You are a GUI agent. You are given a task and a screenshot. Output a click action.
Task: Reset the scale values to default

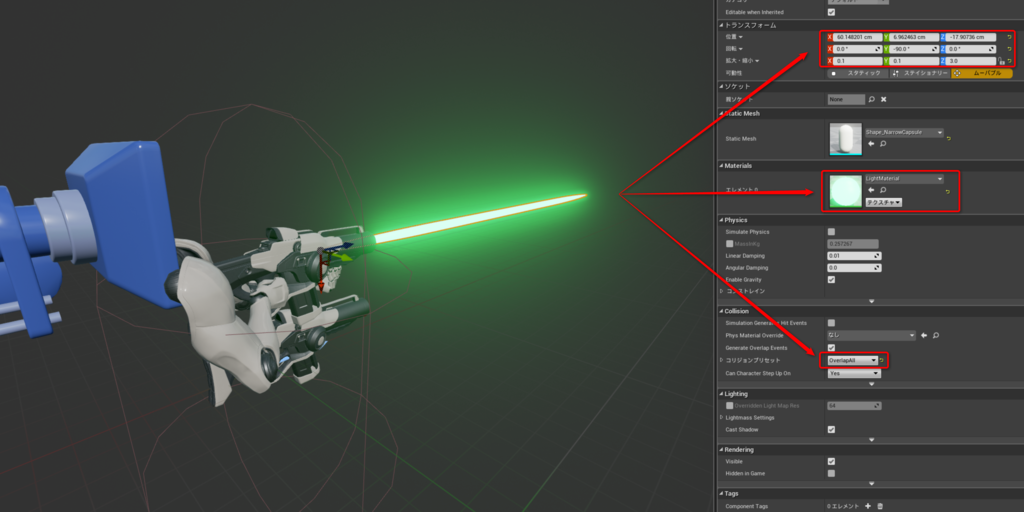(1010, 61)
